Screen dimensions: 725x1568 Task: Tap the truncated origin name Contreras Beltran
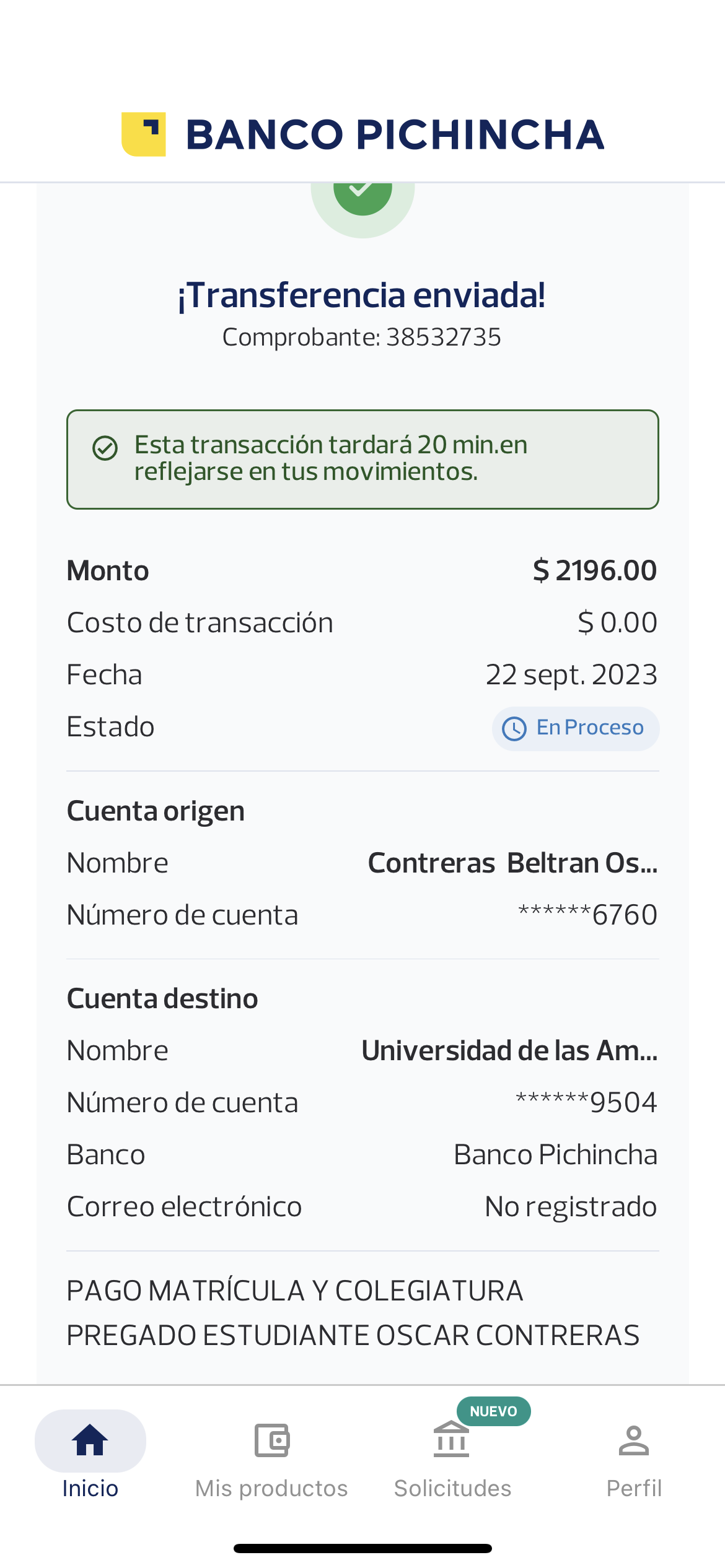pos(512,863)
